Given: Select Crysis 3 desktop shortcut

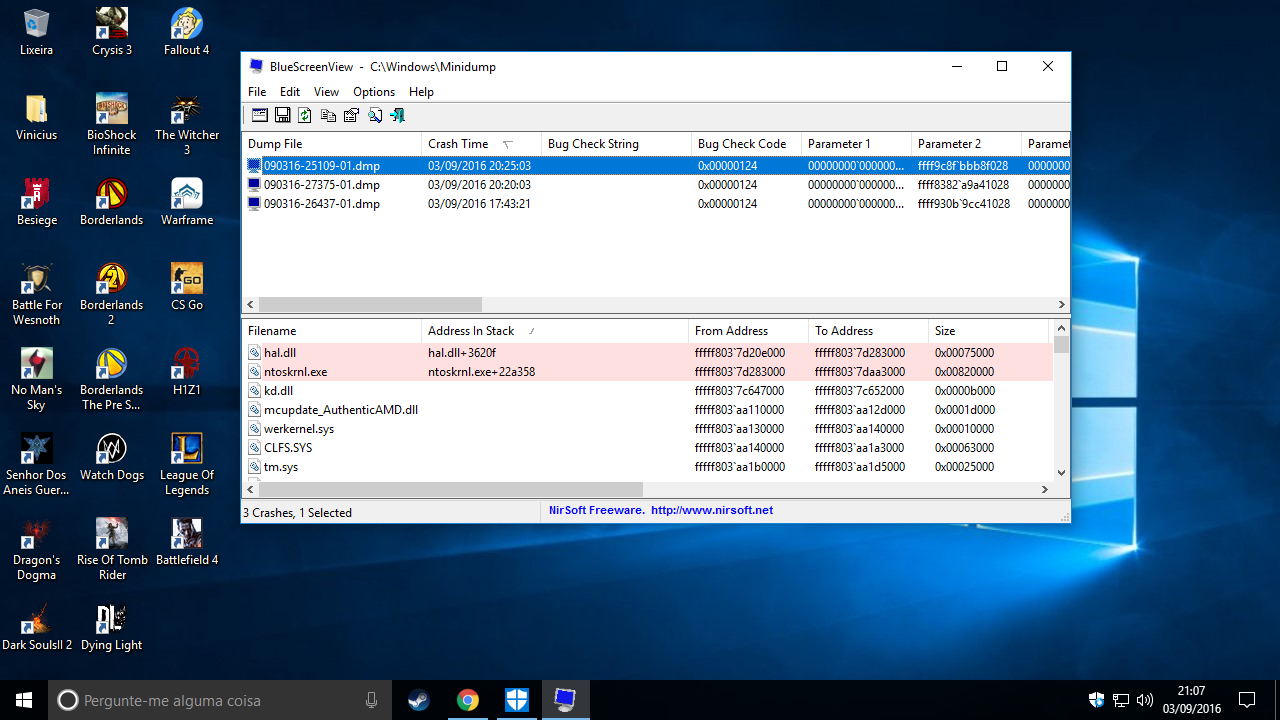Looking at the screenshot, I should (x=112, y=32).
